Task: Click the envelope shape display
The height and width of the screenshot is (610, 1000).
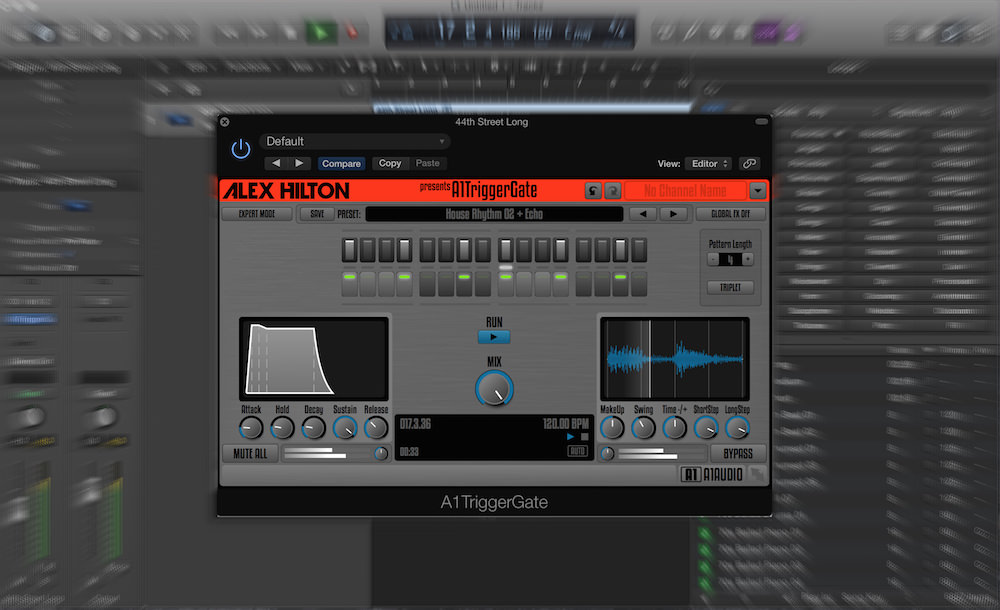Action: 314,359
